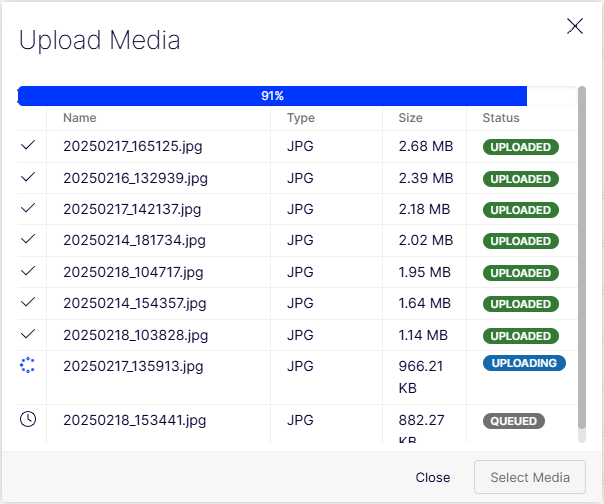The width and height of the screenshot is (604, 504).
Task: Click checkmark icon for 20250216_132939.jpg
Action: [x=28, y=177]
